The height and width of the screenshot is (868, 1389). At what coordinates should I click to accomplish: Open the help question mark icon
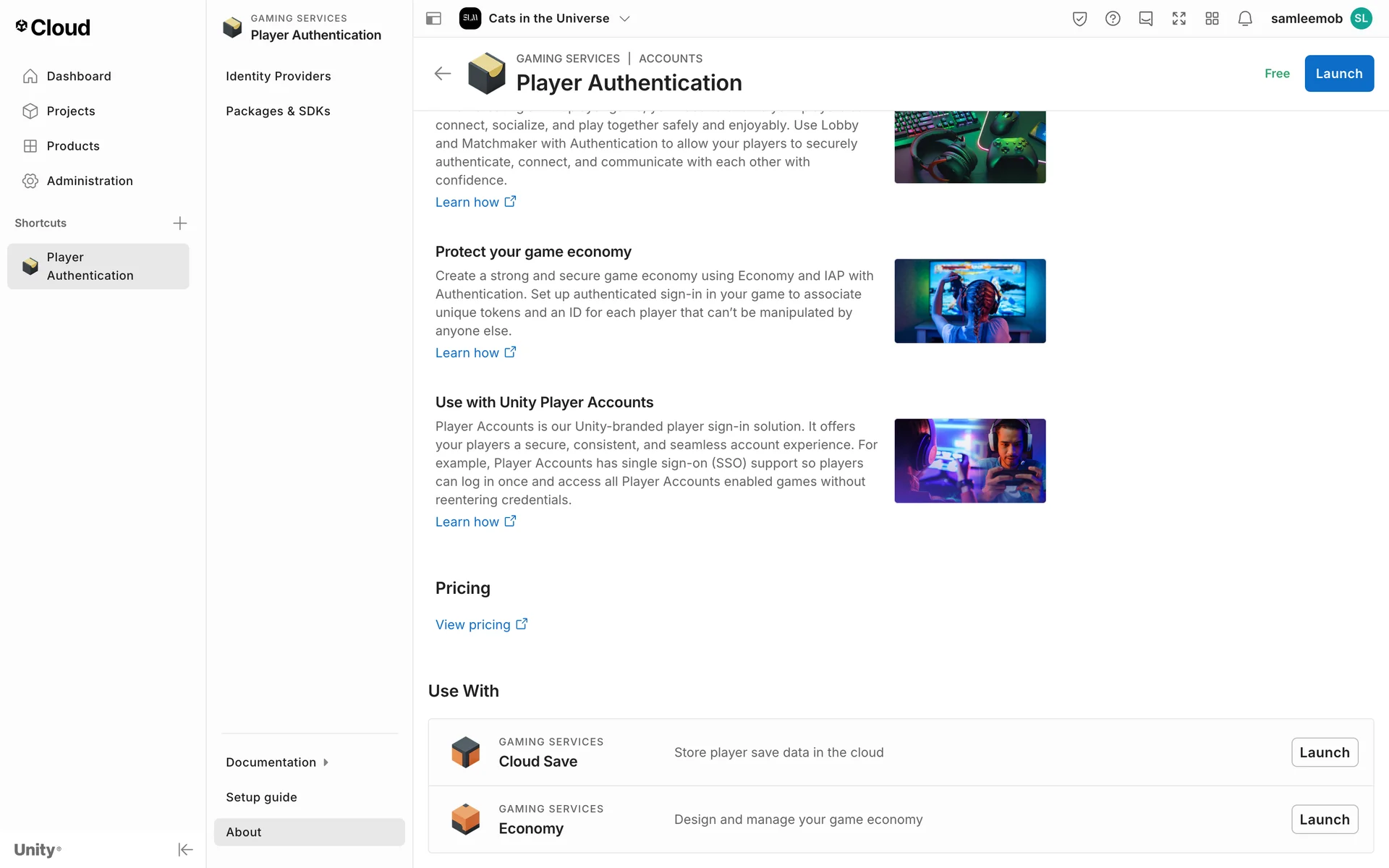[x=1113, y=19]
